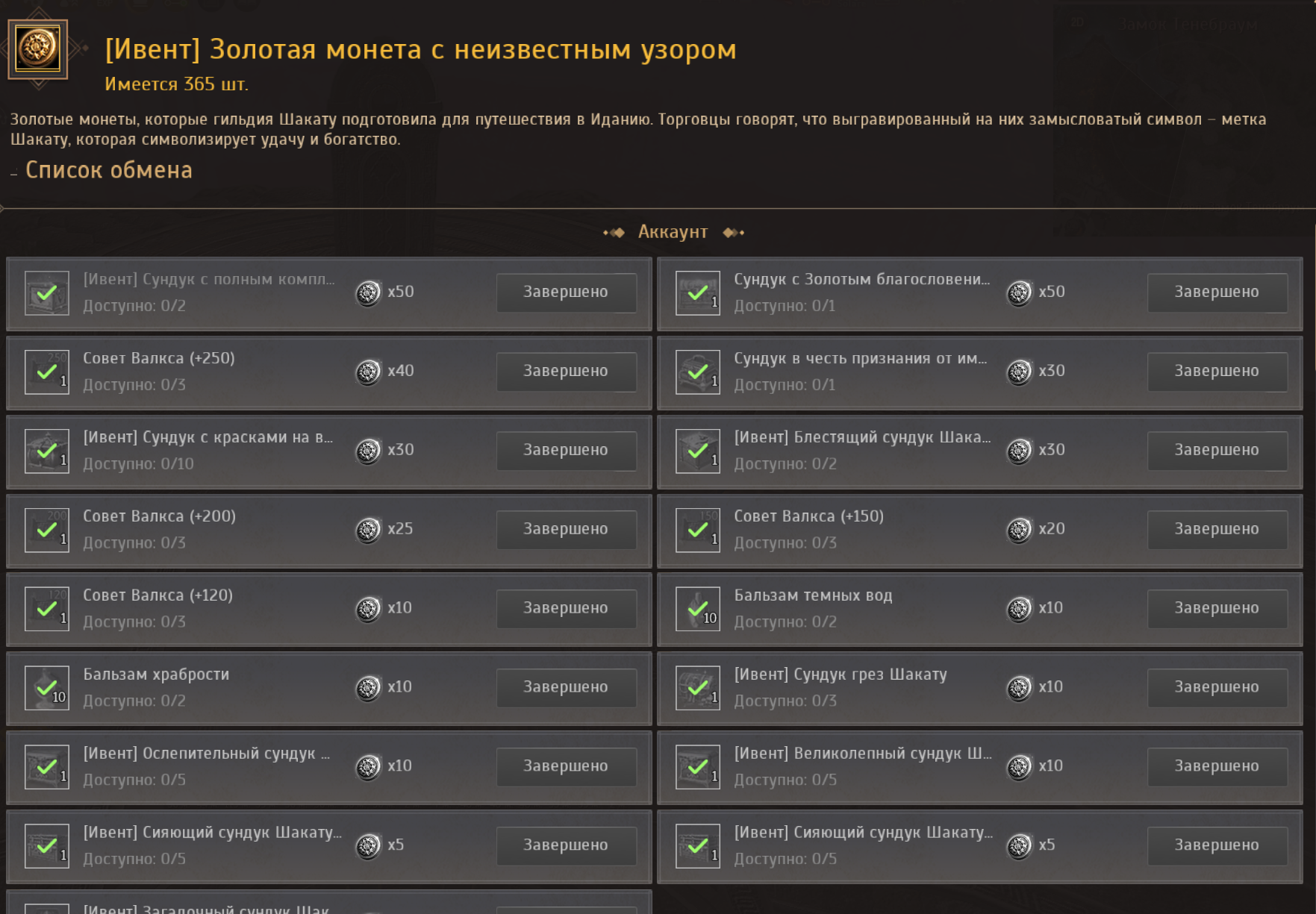Click the Бальзам храбрости item icon

click(46, 688)
